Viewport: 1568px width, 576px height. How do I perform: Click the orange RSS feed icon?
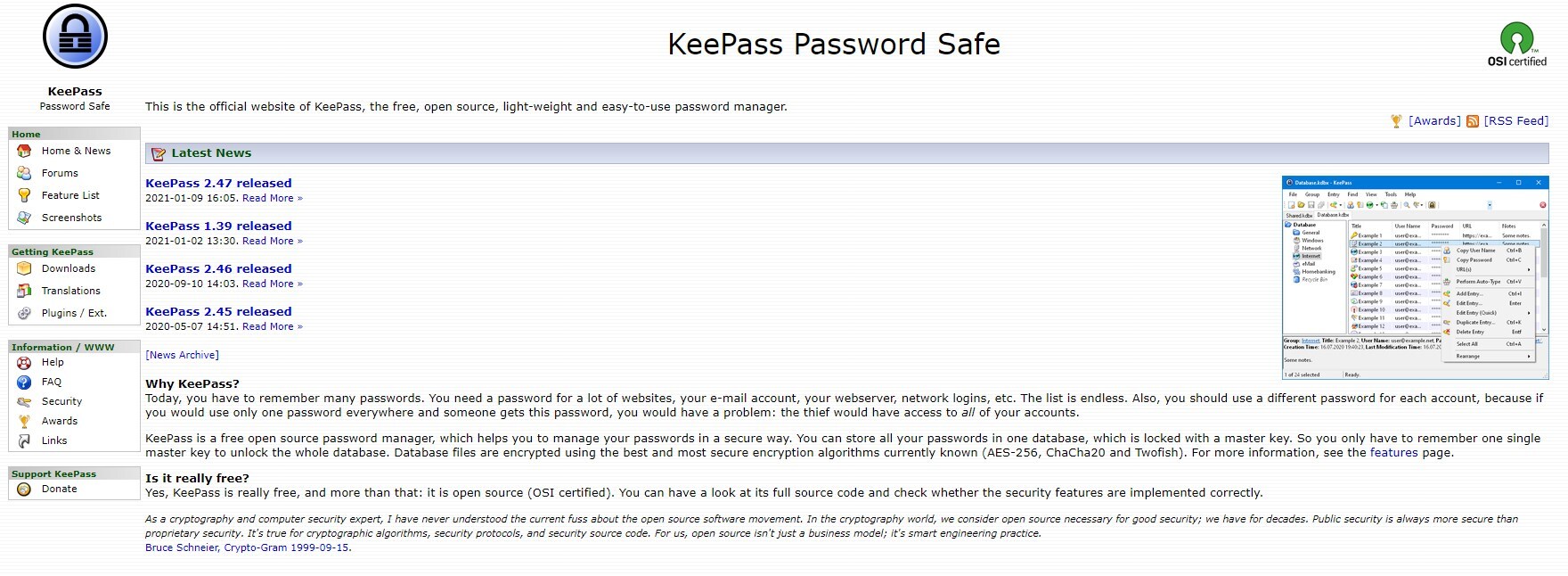coord(1473,121)
